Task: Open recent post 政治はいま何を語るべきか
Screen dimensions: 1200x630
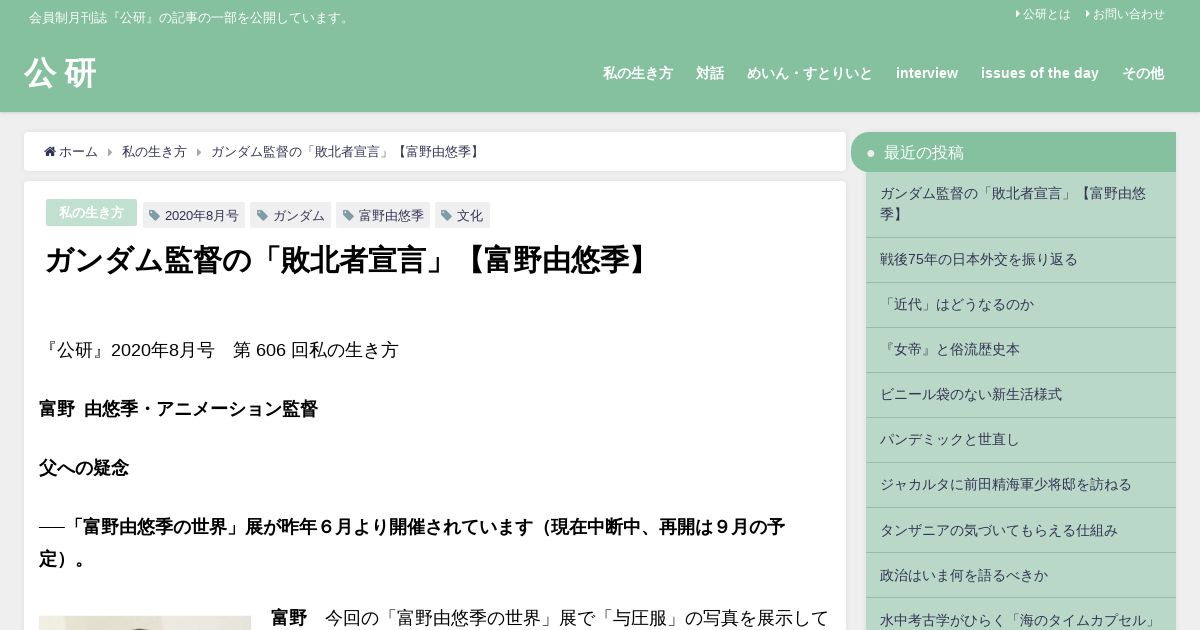Action: tap(1021, 575)
